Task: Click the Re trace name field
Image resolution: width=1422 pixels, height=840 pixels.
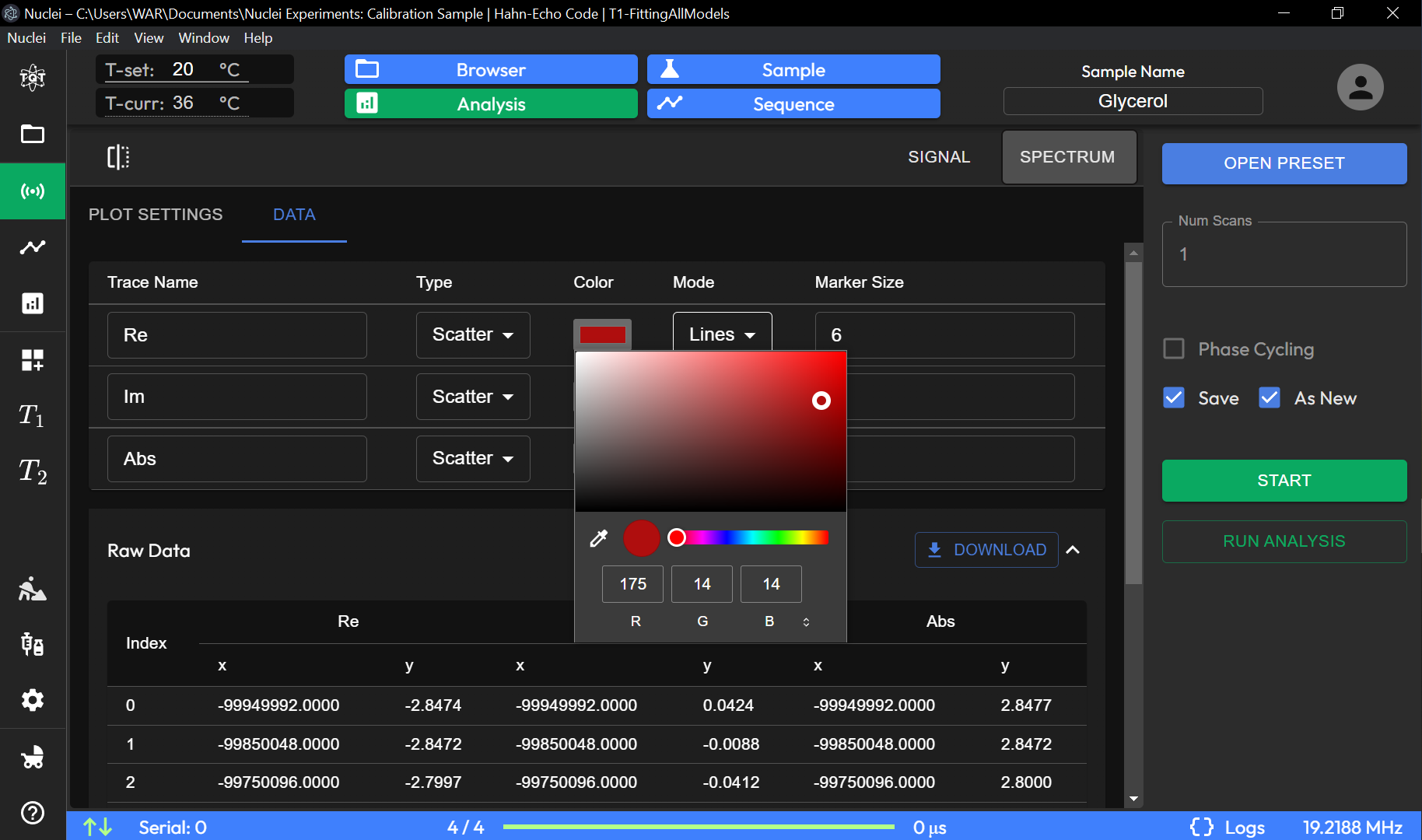Action: (237, 334)
